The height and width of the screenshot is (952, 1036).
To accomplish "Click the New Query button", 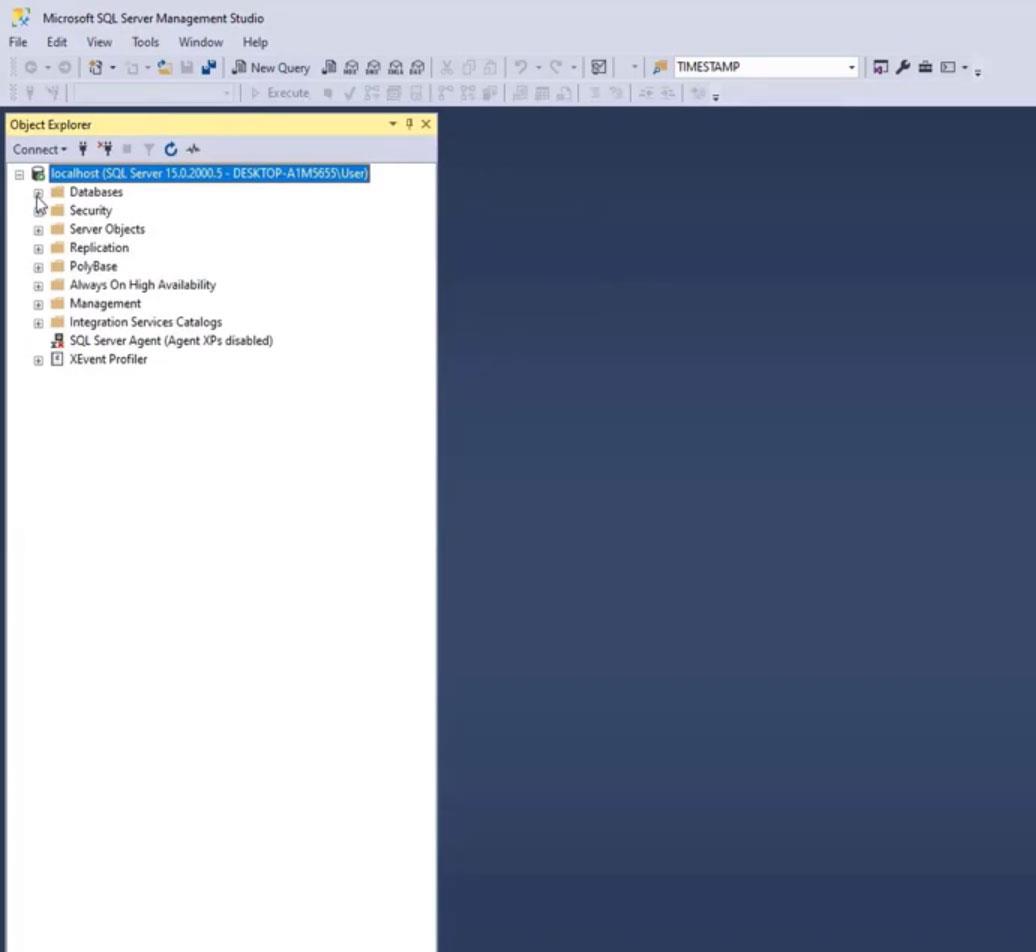I will pos(272,67).
